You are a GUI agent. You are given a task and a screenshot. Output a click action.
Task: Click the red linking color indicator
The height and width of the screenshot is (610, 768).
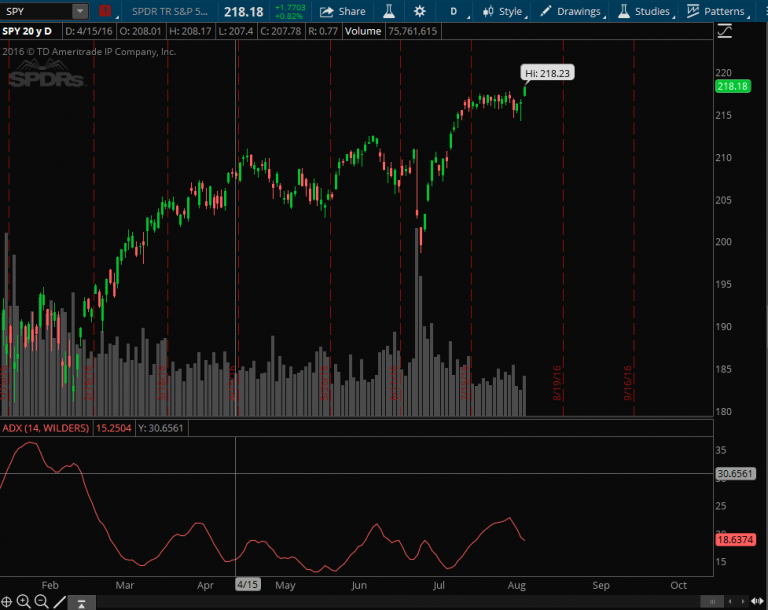(105, 11)
